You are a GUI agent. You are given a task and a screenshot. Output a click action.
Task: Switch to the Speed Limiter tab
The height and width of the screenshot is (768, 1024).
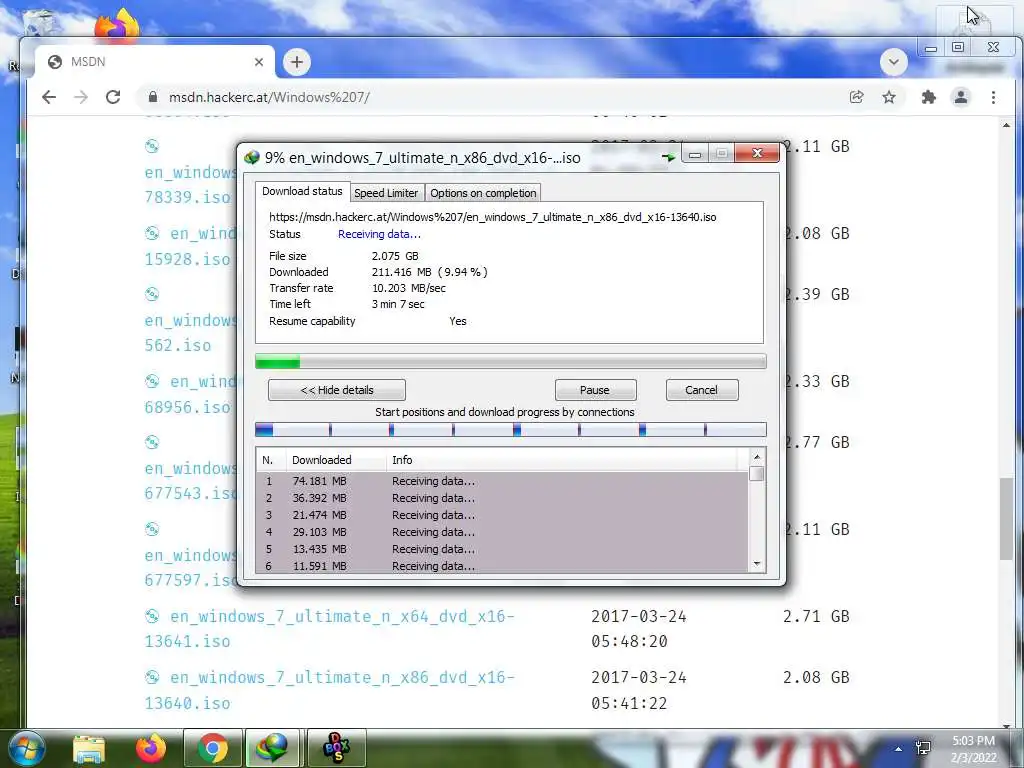click(386, 193)
